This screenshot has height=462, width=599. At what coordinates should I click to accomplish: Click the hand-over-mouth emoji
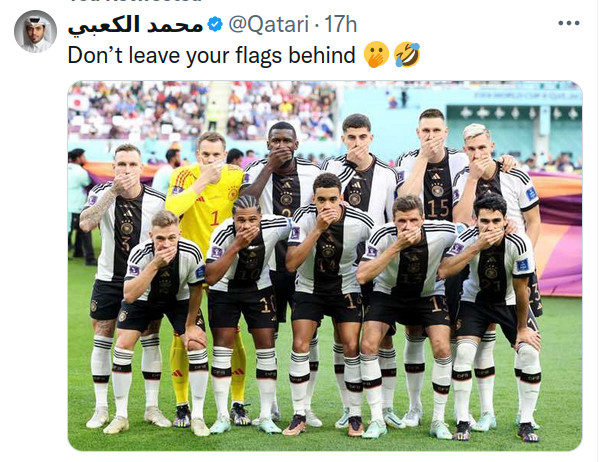tap(376, 55)
